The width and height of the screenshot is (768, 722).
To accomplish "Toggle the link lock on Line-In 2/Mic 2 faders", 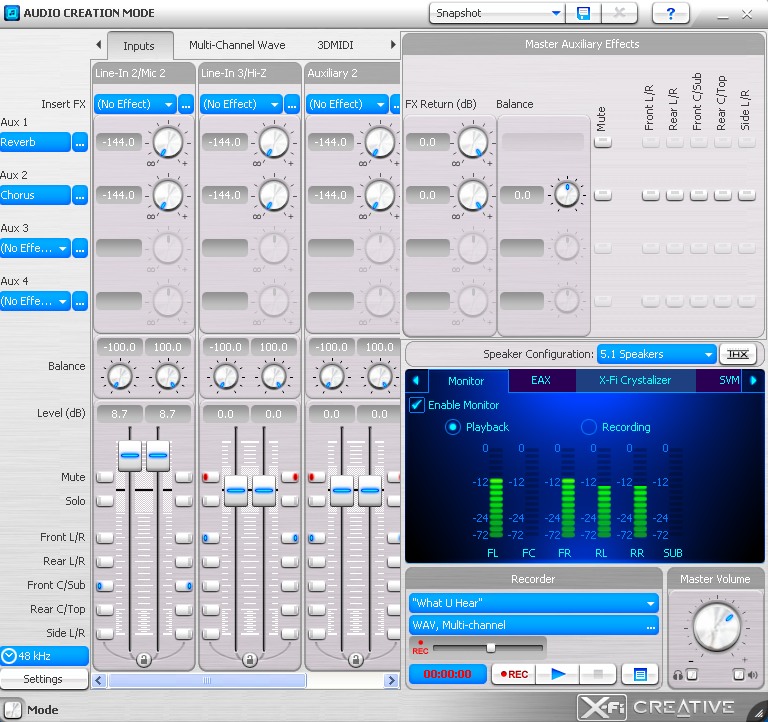I will point(144,660).
